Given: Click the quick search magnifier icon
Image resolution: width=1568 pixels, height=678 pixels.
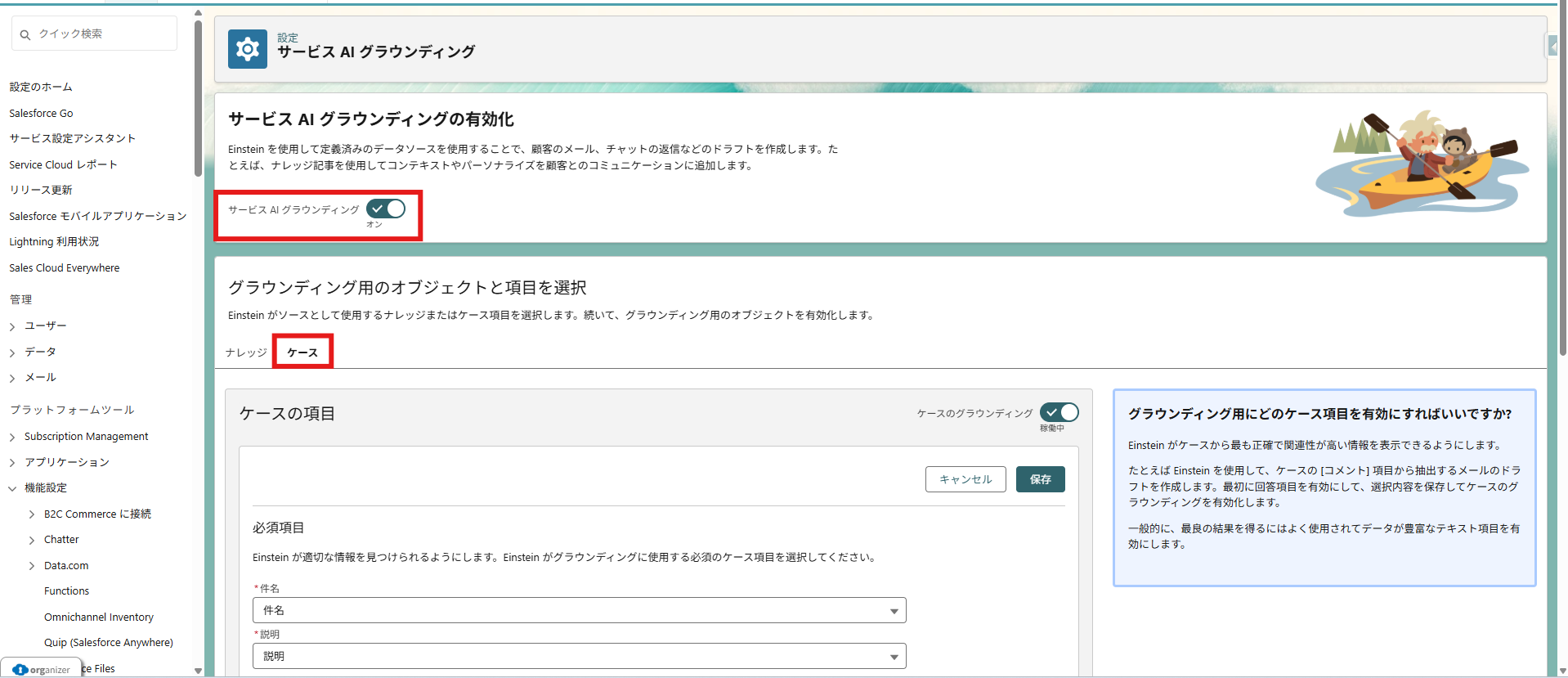Looking at the screenshot, I should pos(25,34).
